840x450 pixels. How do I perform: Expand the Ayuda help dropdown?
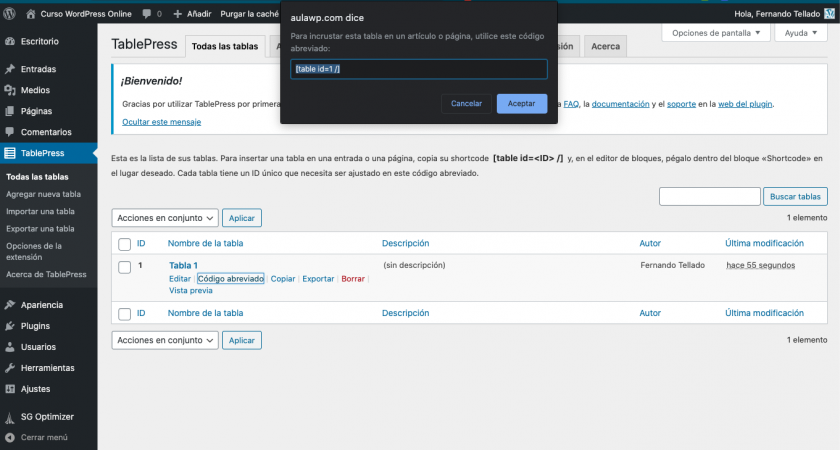click(x=801, y=33)
